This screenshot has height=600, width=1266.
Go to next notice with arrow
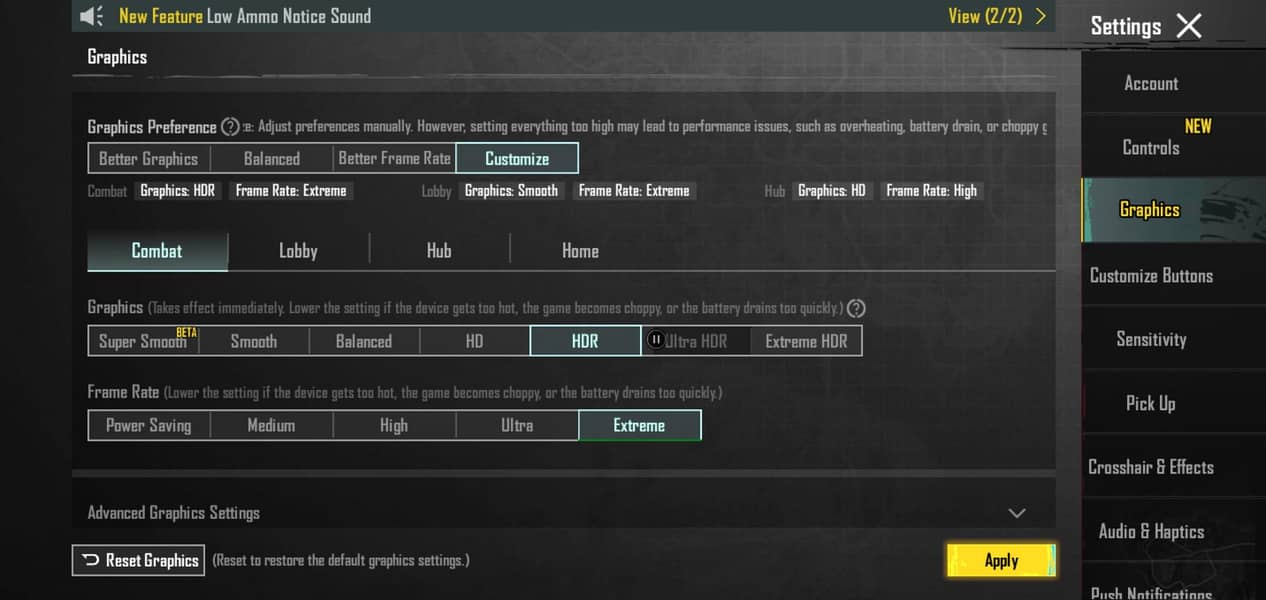(1041, 16)
